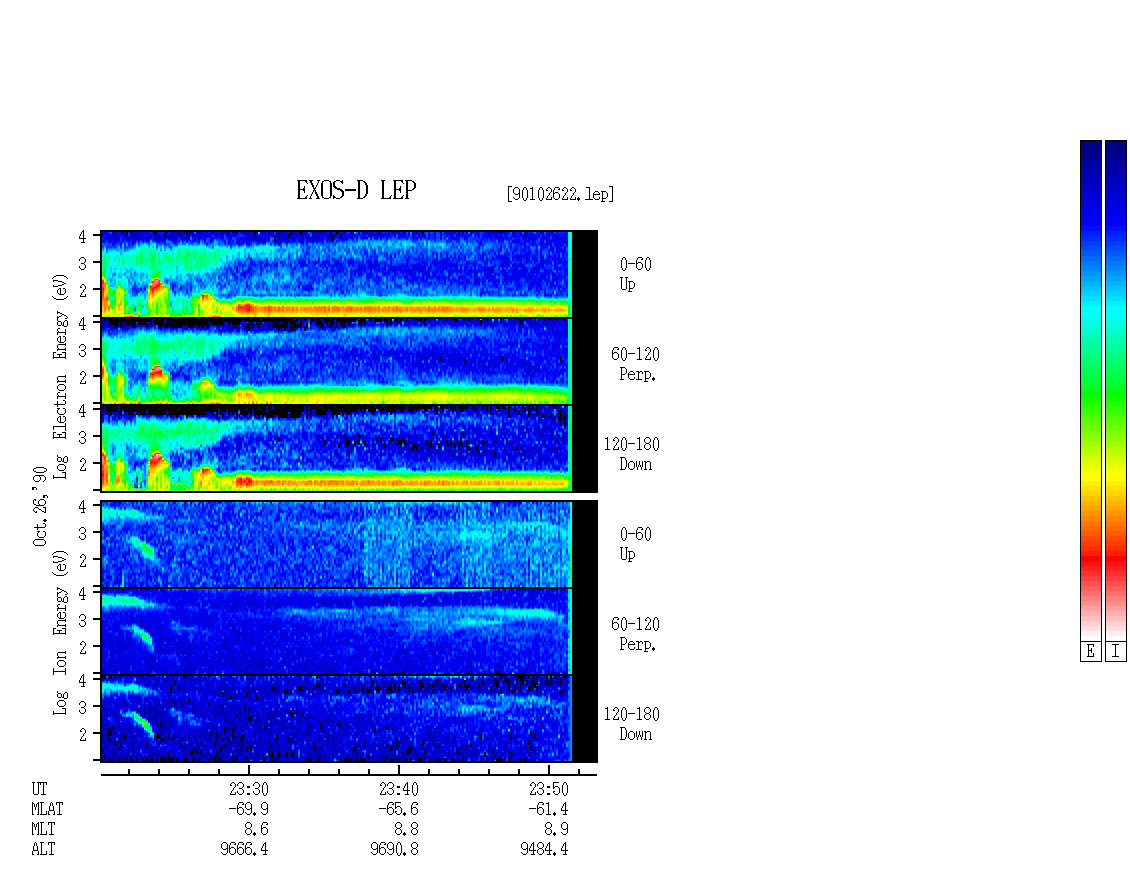Click the MLT value 8.6
Image resolution: width=1130 pixels, height=875 pixels.
256,830
